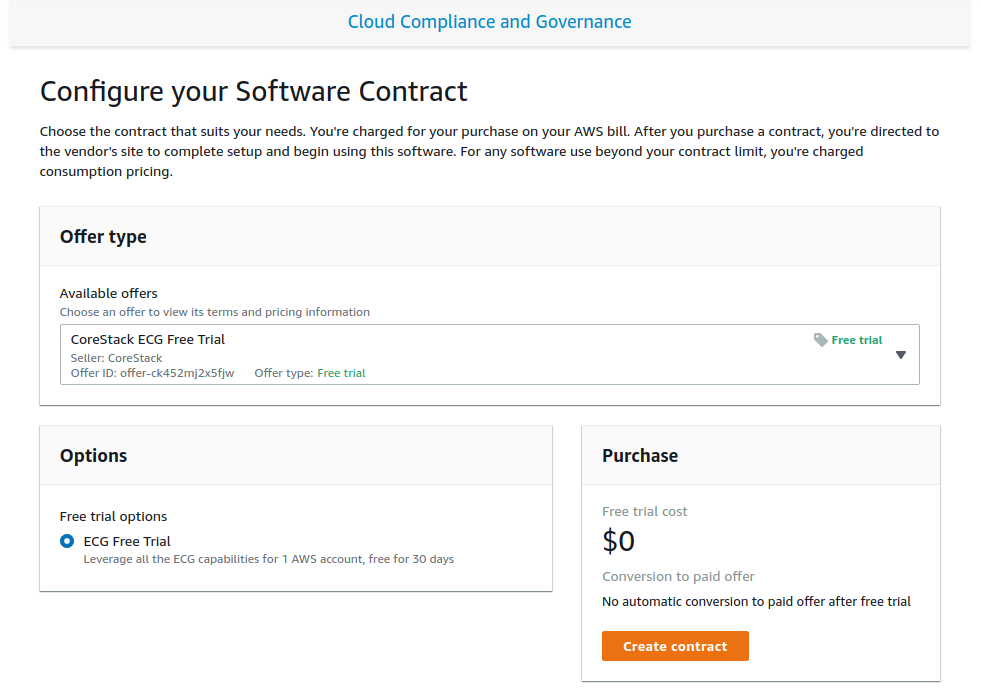
Task: Click the No automatic conversion to paid offer text
Action: tap(756, 601)
